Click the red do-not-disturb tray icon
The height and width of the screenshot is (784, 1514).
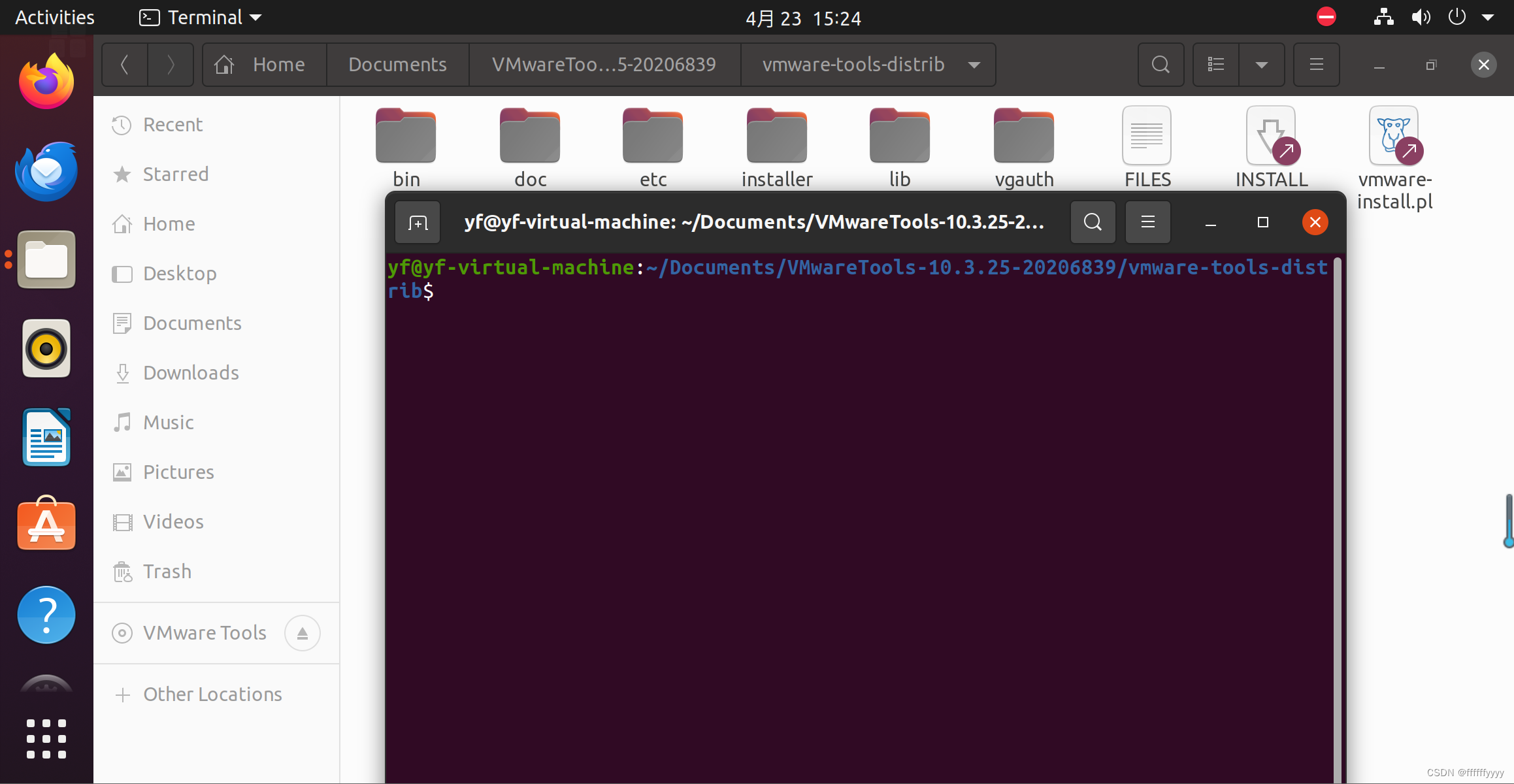pos(1326,17)
